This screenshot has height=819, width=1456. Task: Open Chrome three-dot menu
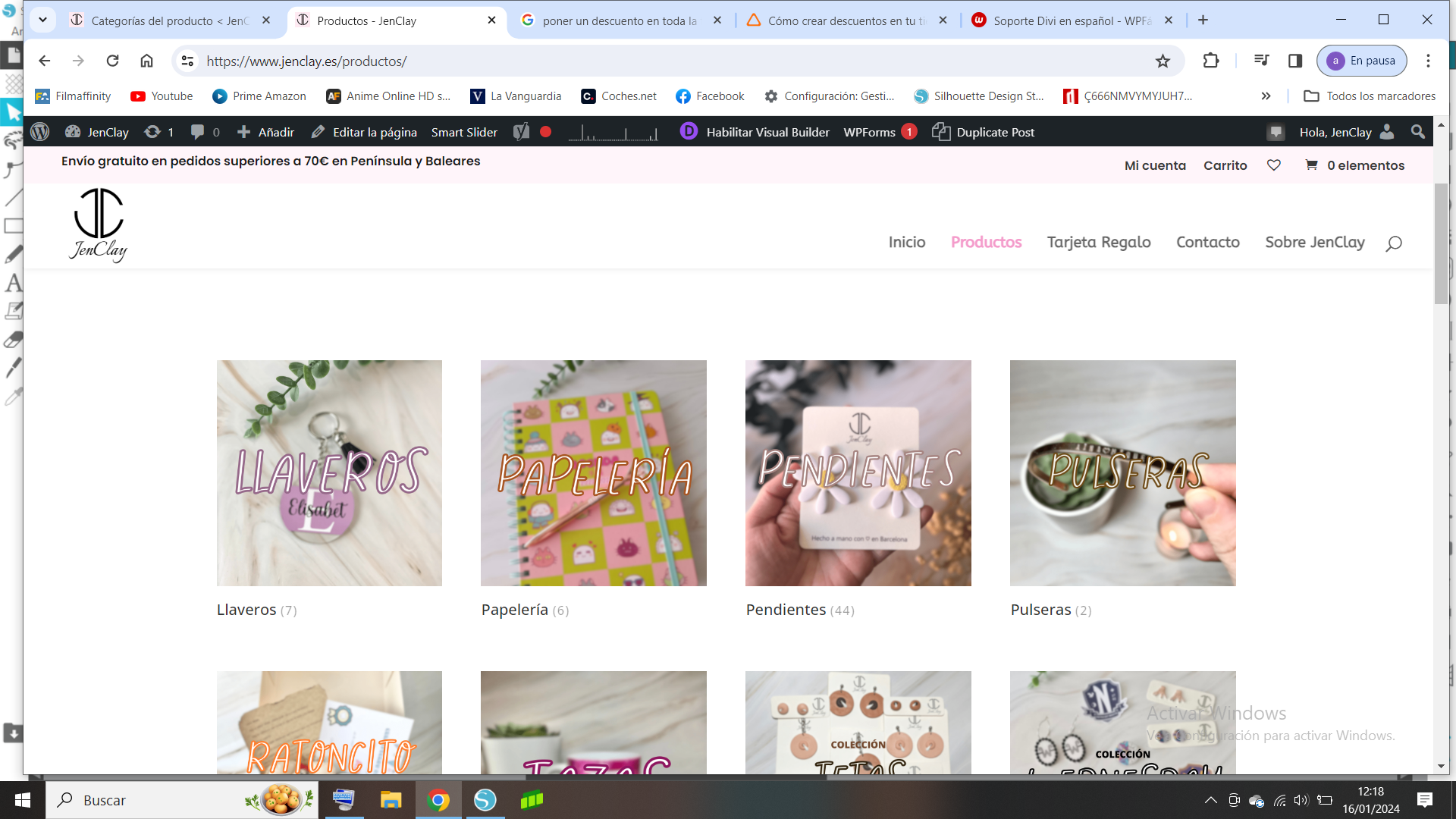(1428, 61)
